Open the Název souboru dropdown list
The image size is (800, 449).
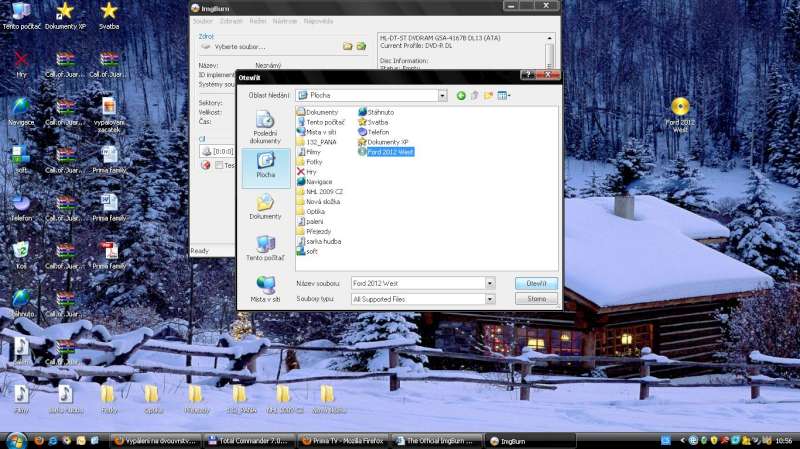489,283
